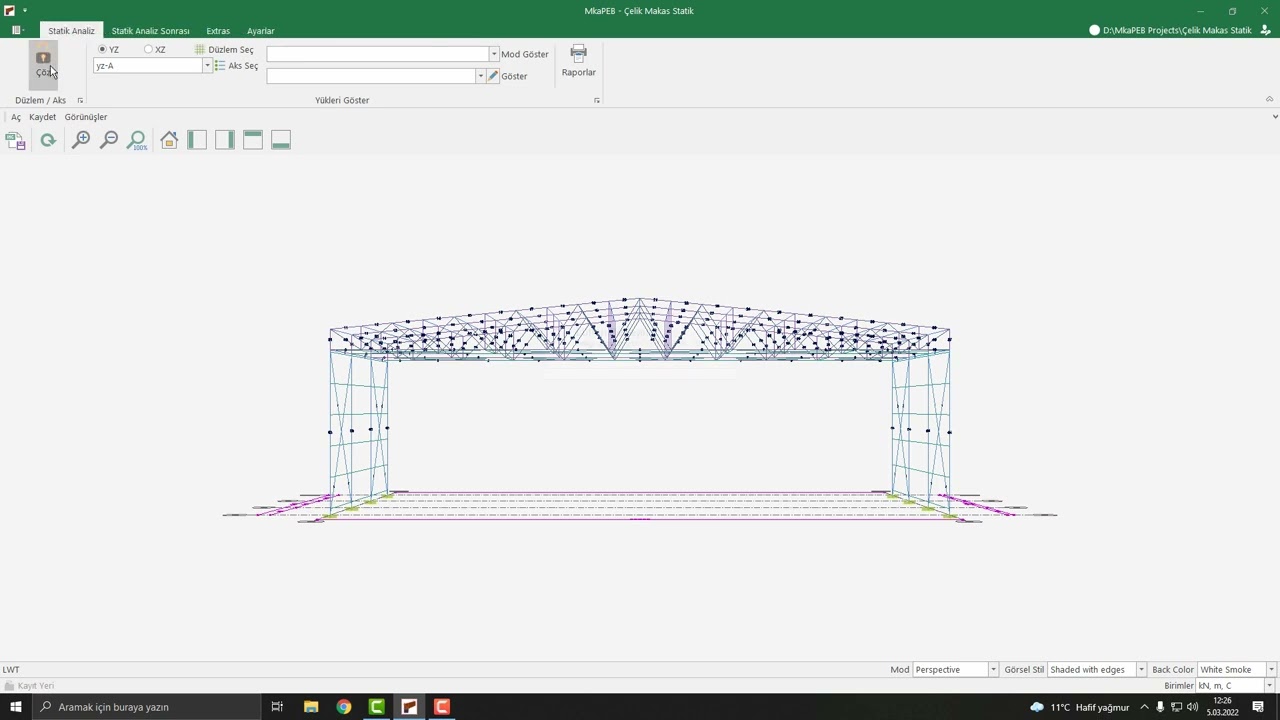Click the project path text in title bar
The height and width of the screenshot is (720, 1280).
(x=1177, y=30)
